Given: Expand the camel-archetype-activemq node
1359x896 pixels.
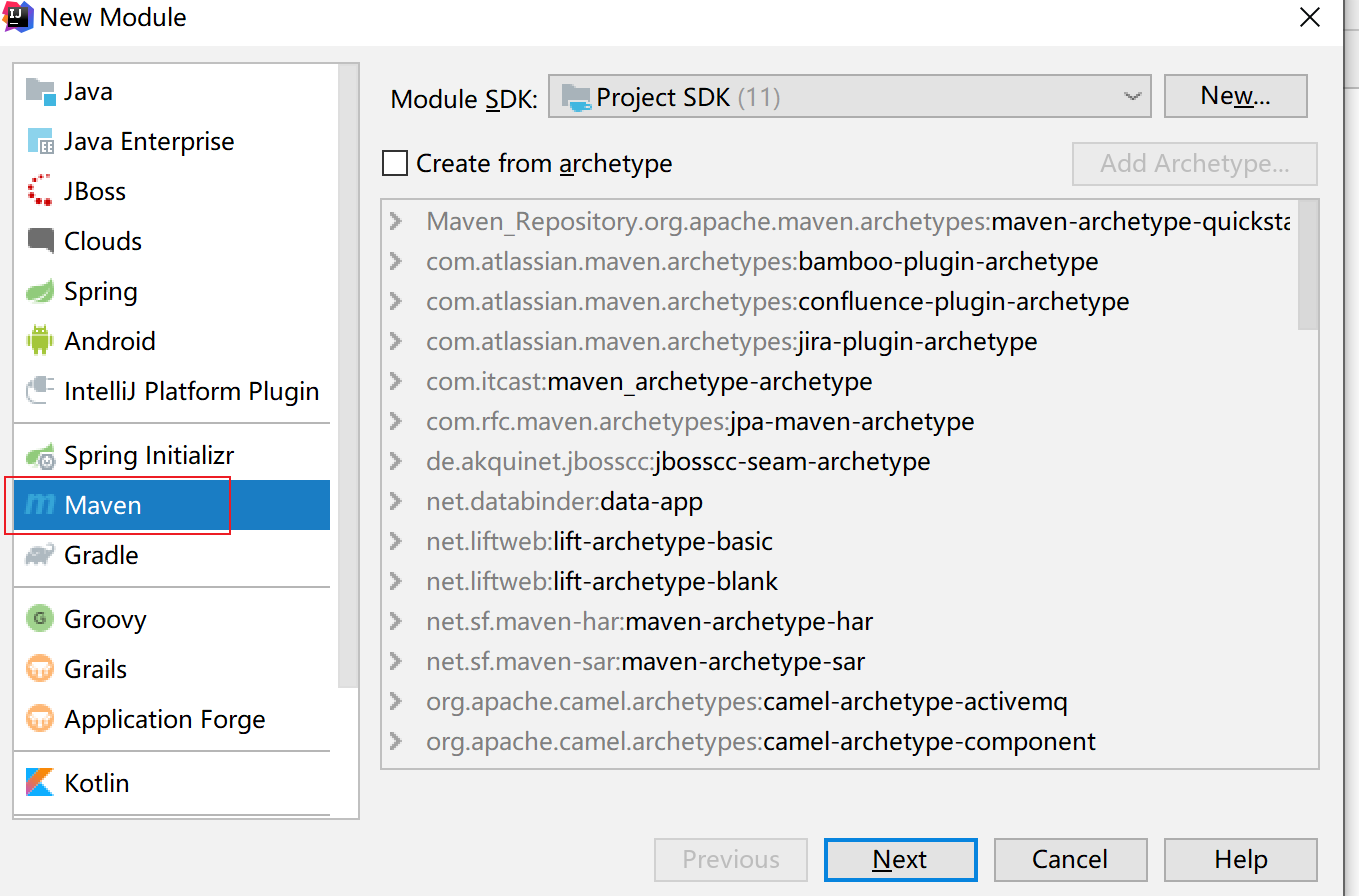Looking at the screenshot, I should 397,702.
